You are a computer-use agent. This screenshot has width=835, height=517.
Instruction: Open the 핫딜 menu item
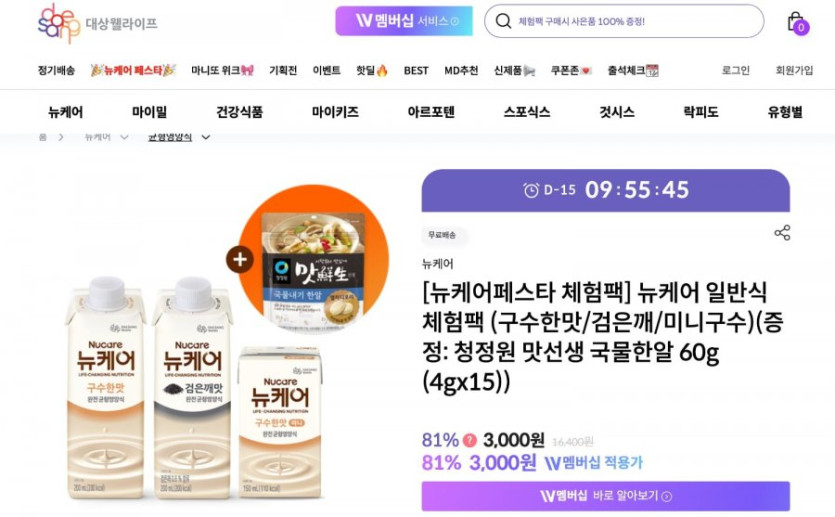pos(372,70)
